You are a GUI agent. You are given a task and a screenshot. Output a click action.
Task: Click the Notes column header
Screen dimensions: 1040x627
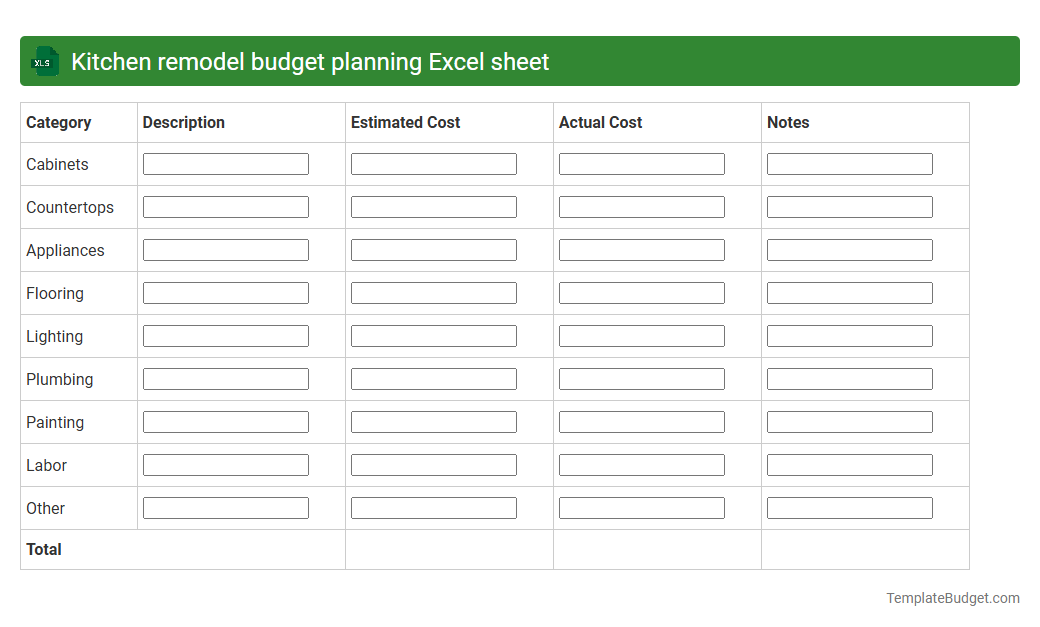coord(788,122)
